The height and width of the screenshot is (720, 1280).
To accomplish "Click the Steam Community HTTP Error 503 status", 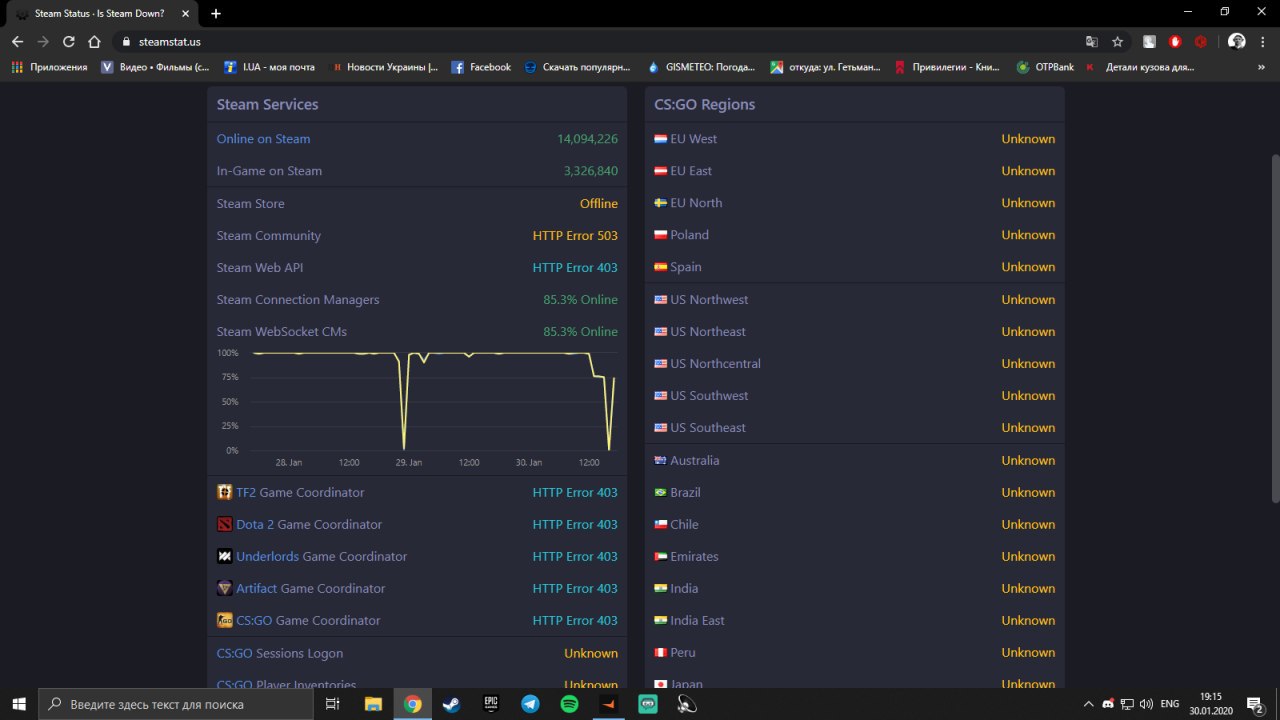I will pyautogui.click(x=575, y=236).
